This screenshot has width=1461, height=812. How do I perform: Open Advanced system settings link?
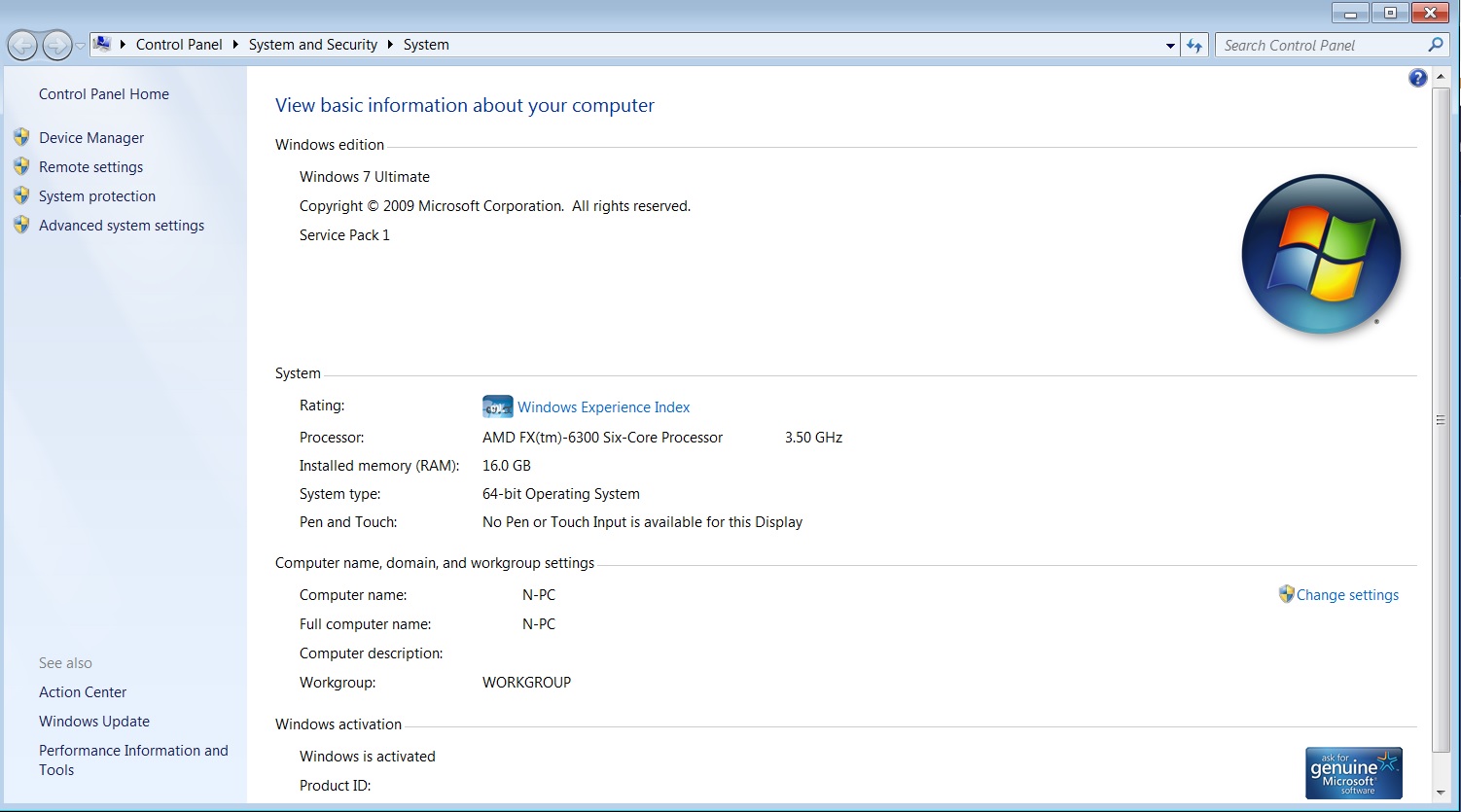[x=122, y=226]
